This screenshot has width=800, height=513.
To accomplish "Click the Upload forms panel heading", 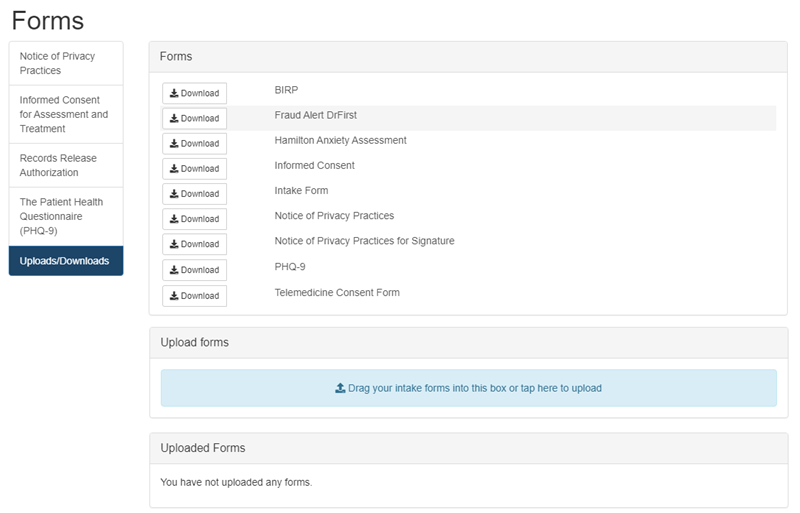I will [x=194, y=342].
